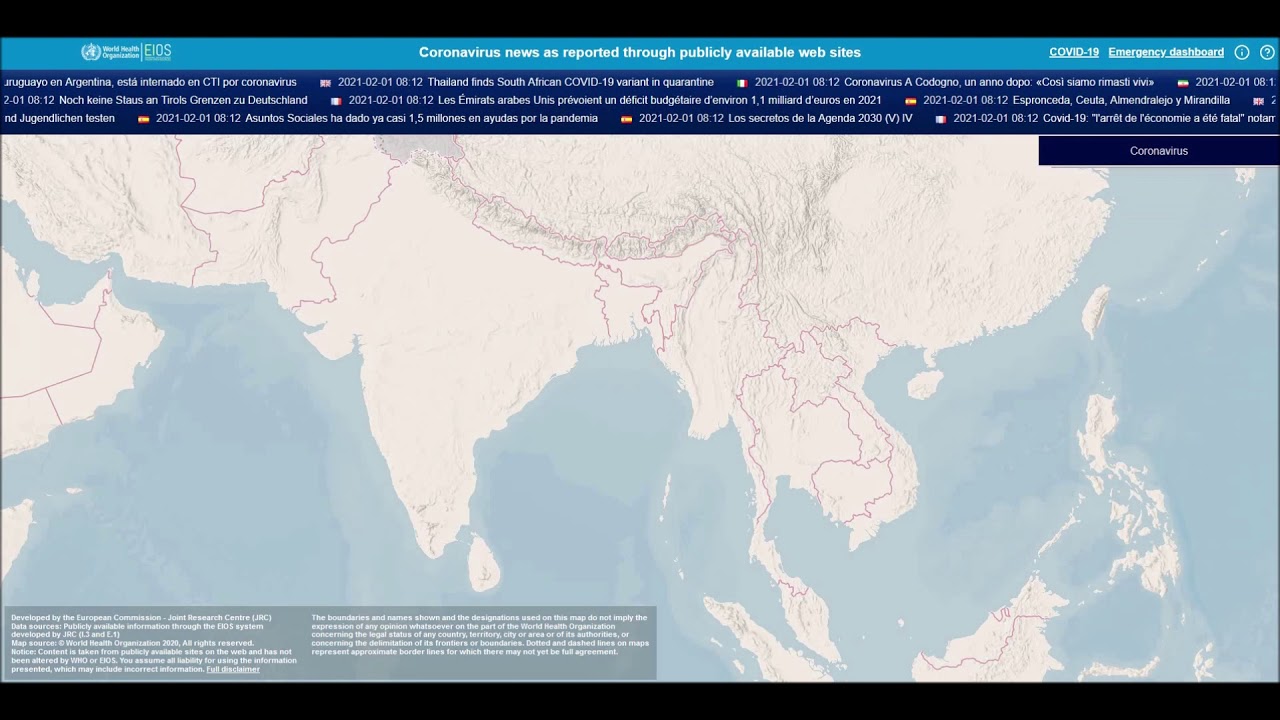The image size is (1280, 720).
Task: Open the COVID-19 link
Action: pyautogui.click(x=1073, y=52)
